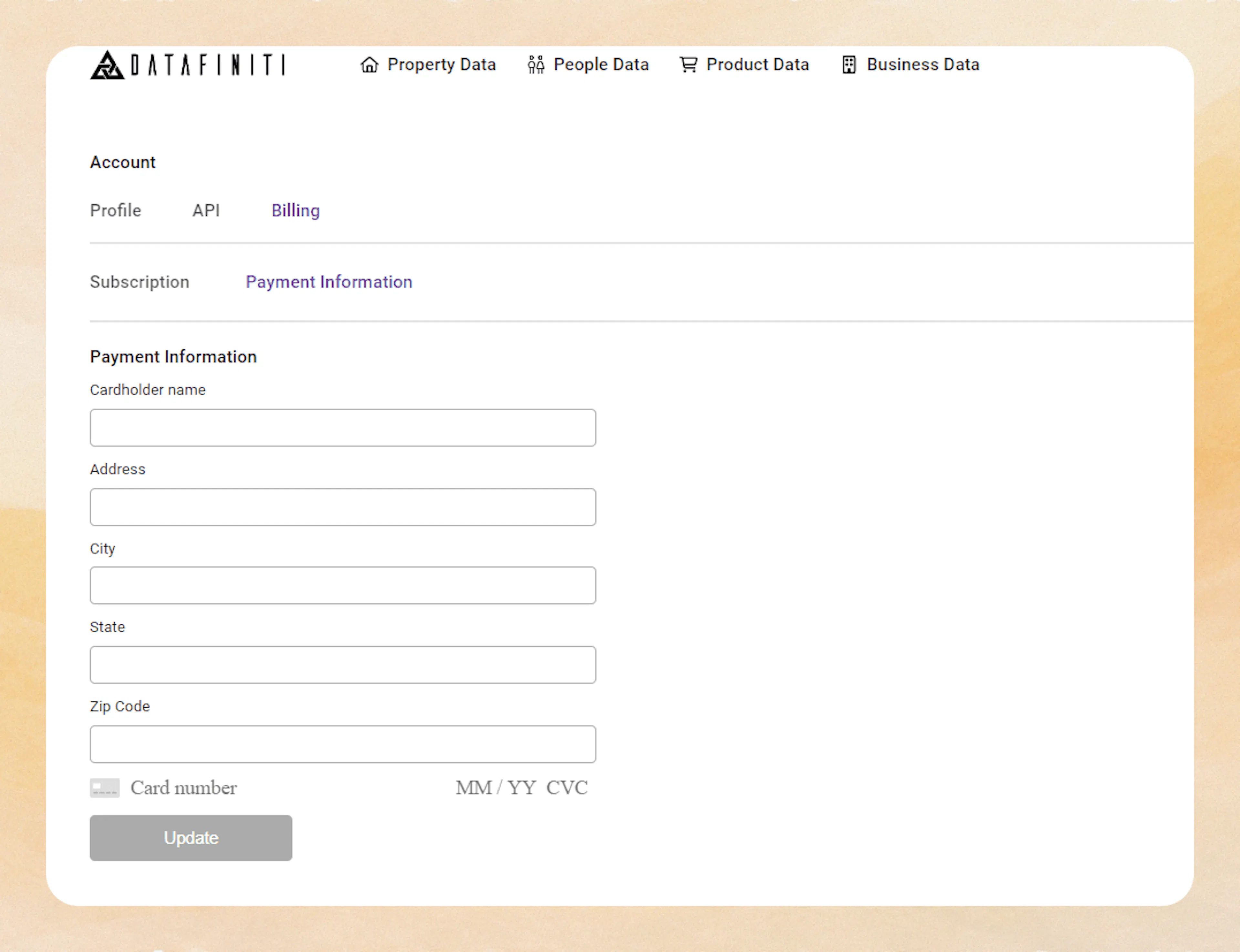Open the Property Data page
Viewport: 1240px width, 952px height.
[x=441, y=65]
